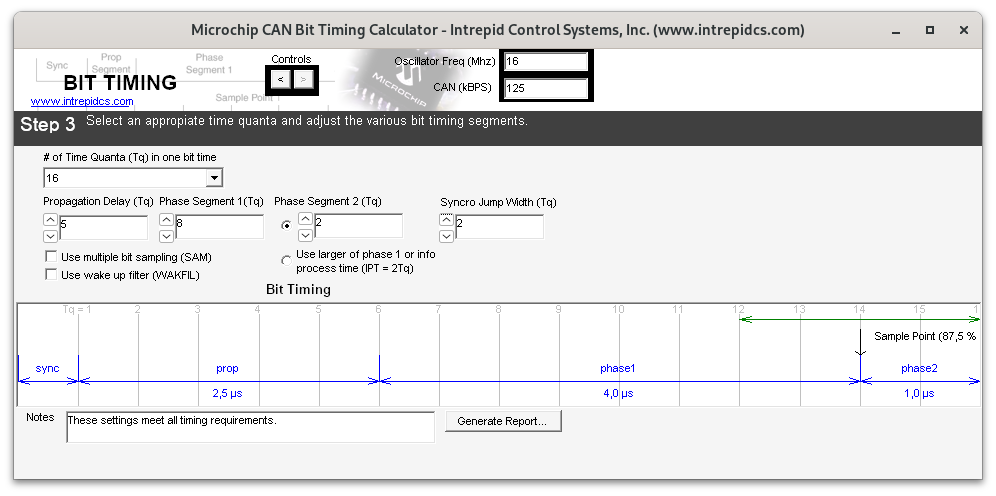Viewport: 996px width, 496px height.
Task: Click the next step arrow under Controls
Action: pyautogui.click(x=304, y=79)
